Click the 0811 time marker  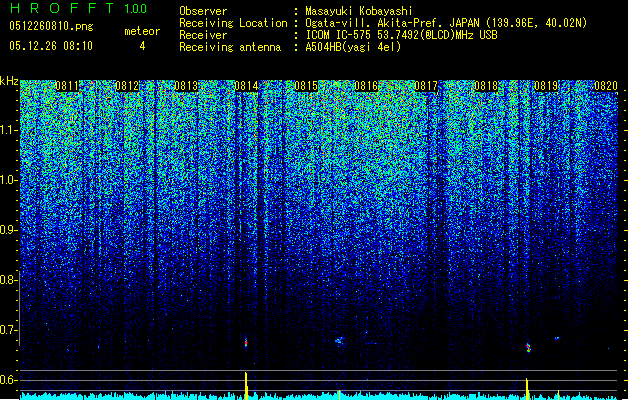coord(67,86)
